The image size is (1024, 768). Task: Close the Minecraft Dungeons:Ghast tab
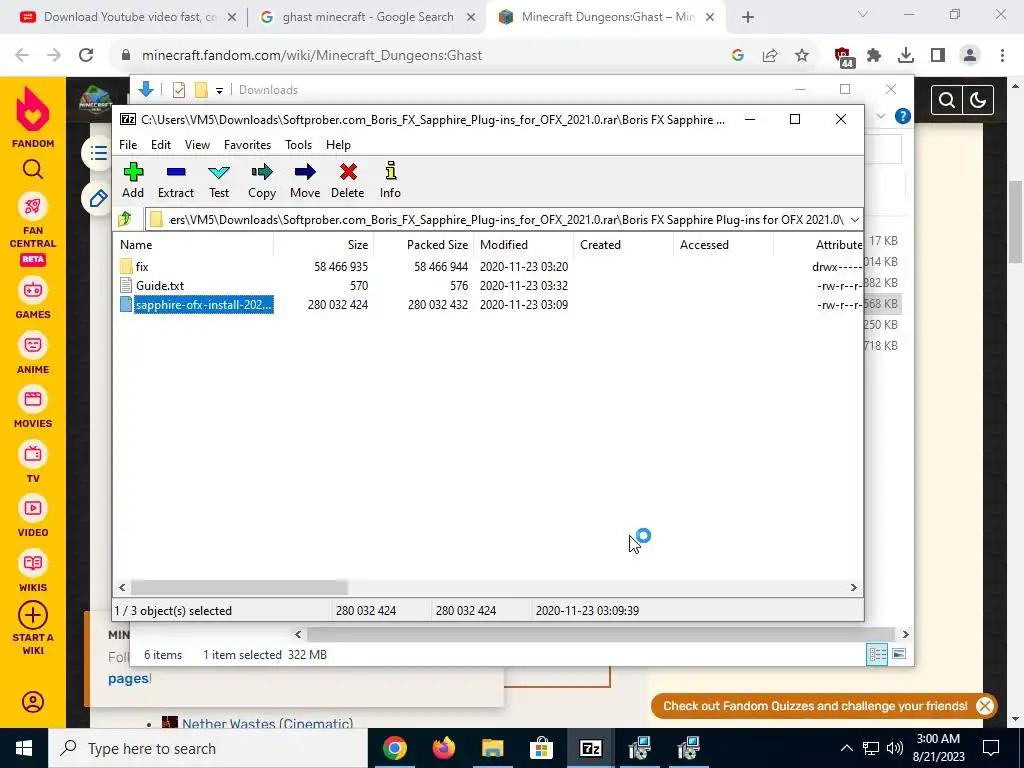[x=712, y=17]
